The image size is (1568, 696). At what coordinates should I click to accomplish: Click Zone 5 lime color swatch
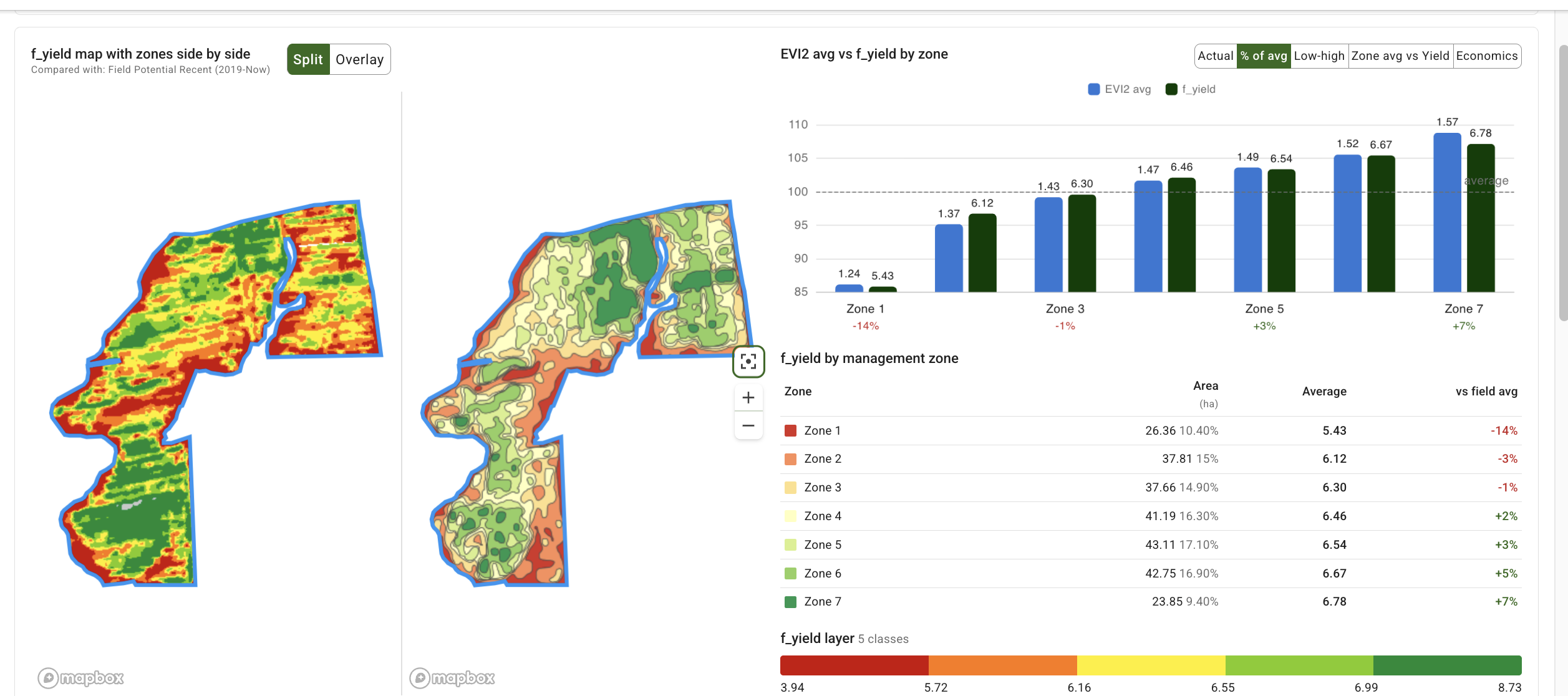790,545
